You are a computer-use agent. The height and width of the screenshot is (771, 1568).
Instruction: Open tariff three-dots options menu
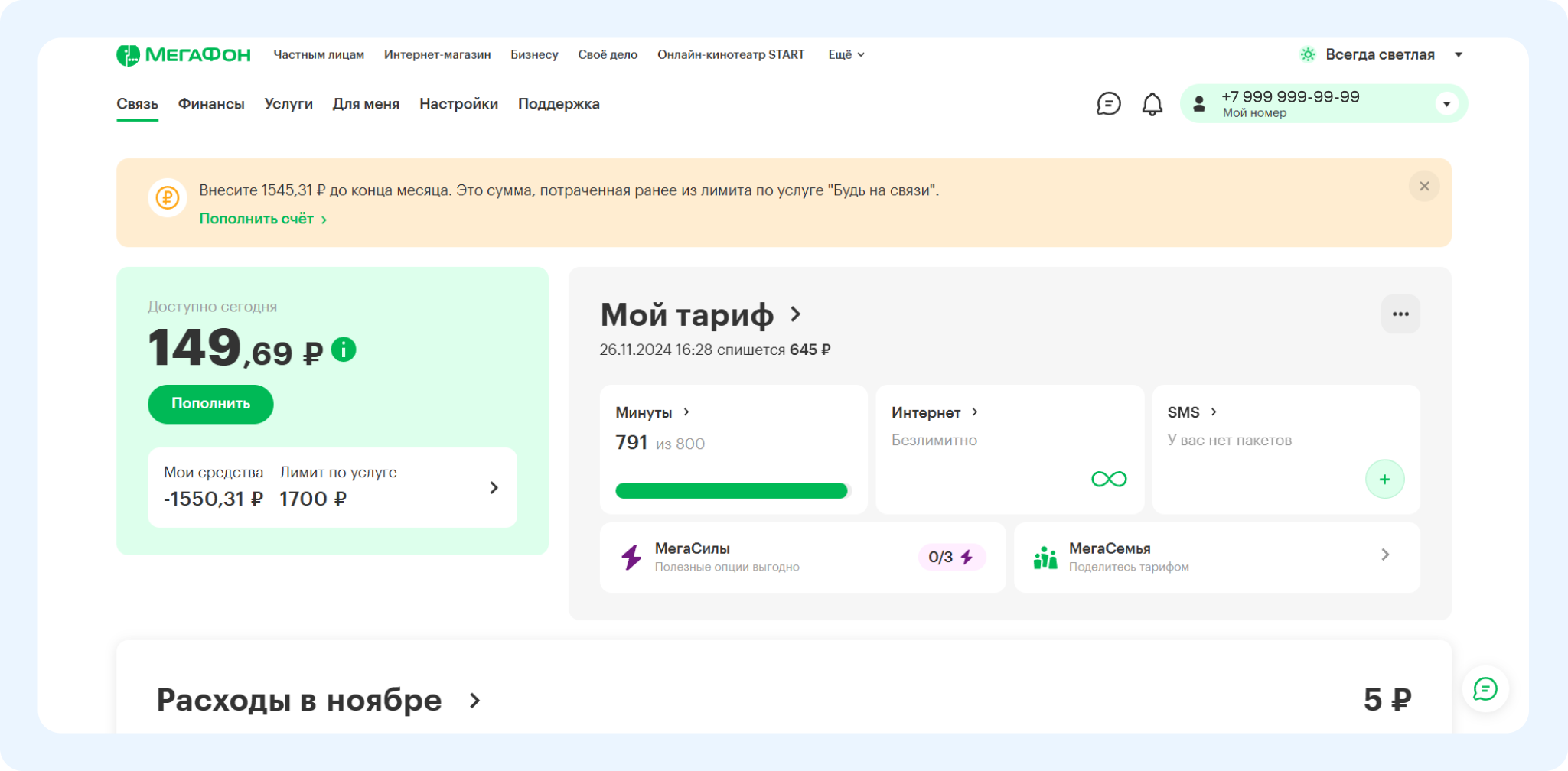1400,314
